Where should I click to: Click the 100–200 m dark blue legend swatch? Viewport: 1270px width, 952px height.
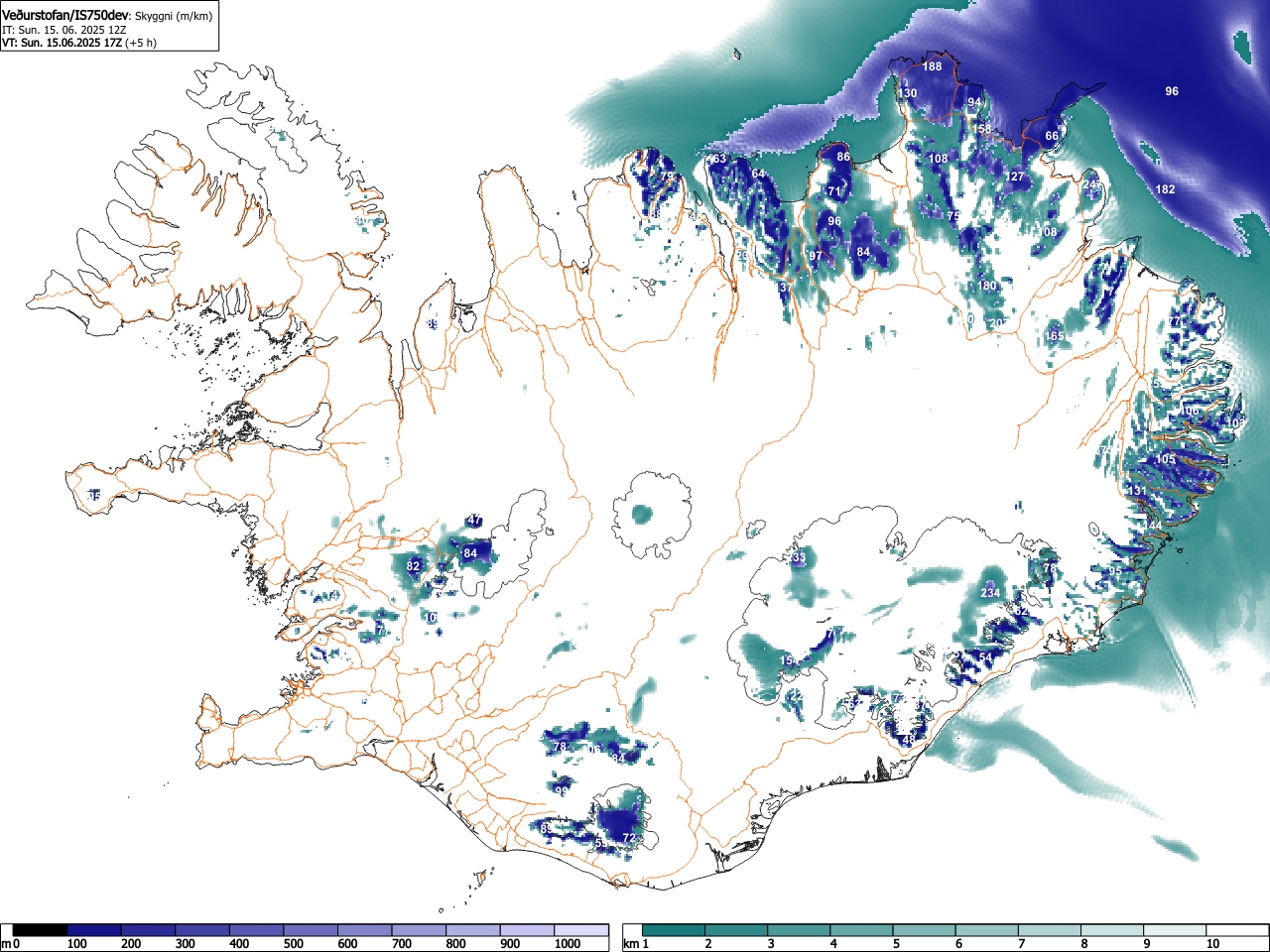click(x=94, y=930)
